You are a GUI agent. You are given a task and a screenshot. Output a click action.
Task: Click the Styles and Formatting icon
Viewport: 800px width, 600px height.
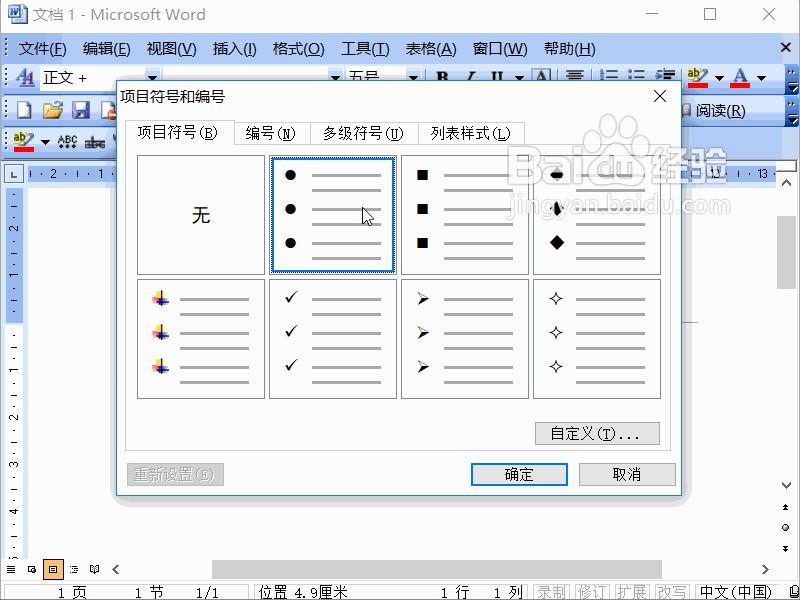[24, 78]
